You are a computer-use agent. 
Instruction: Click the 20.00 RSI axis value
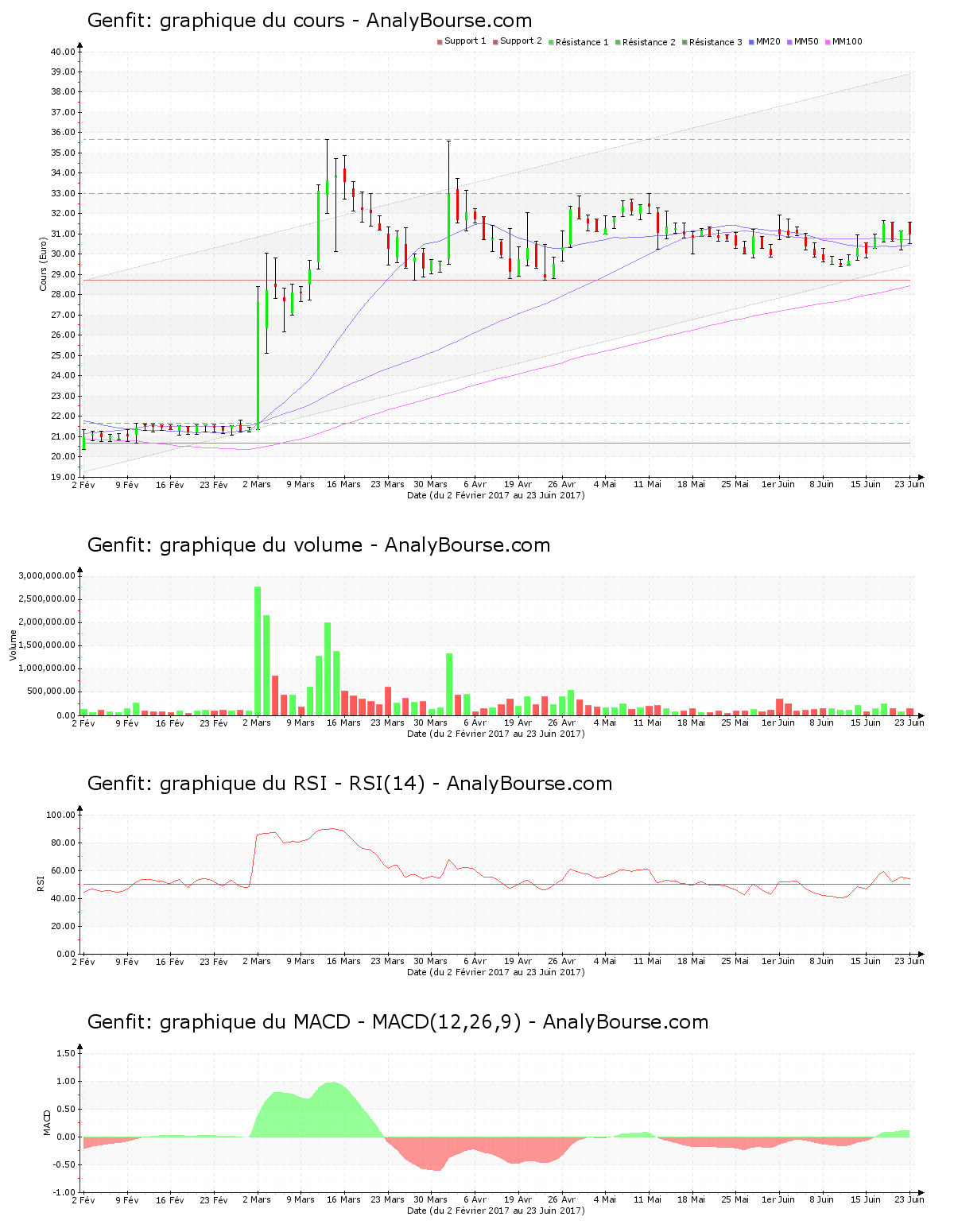[x=63, y=926]
